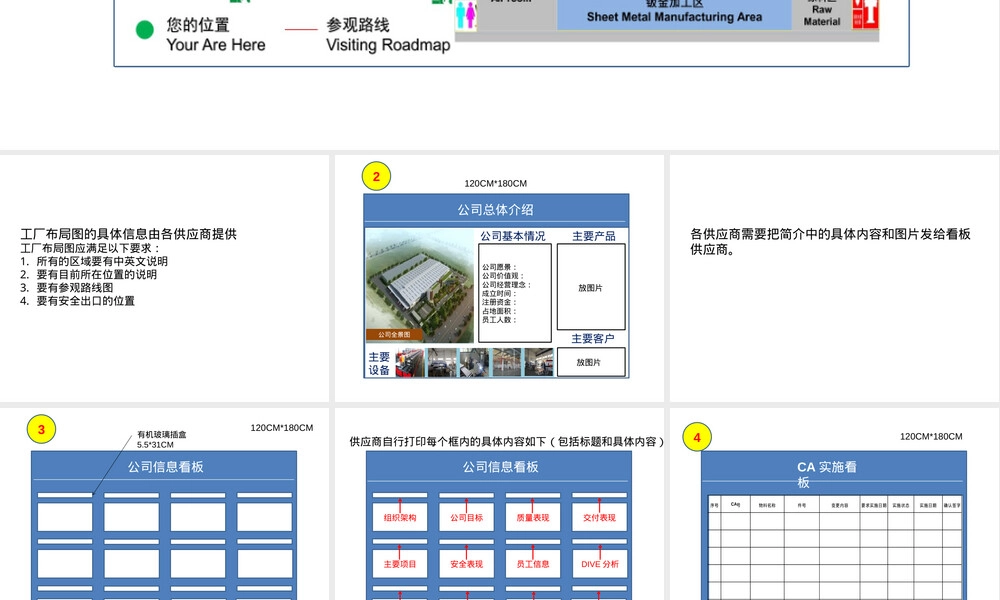Select the 'Raw Material' area box
This screenshot has height=600, width=1000.
821,15
